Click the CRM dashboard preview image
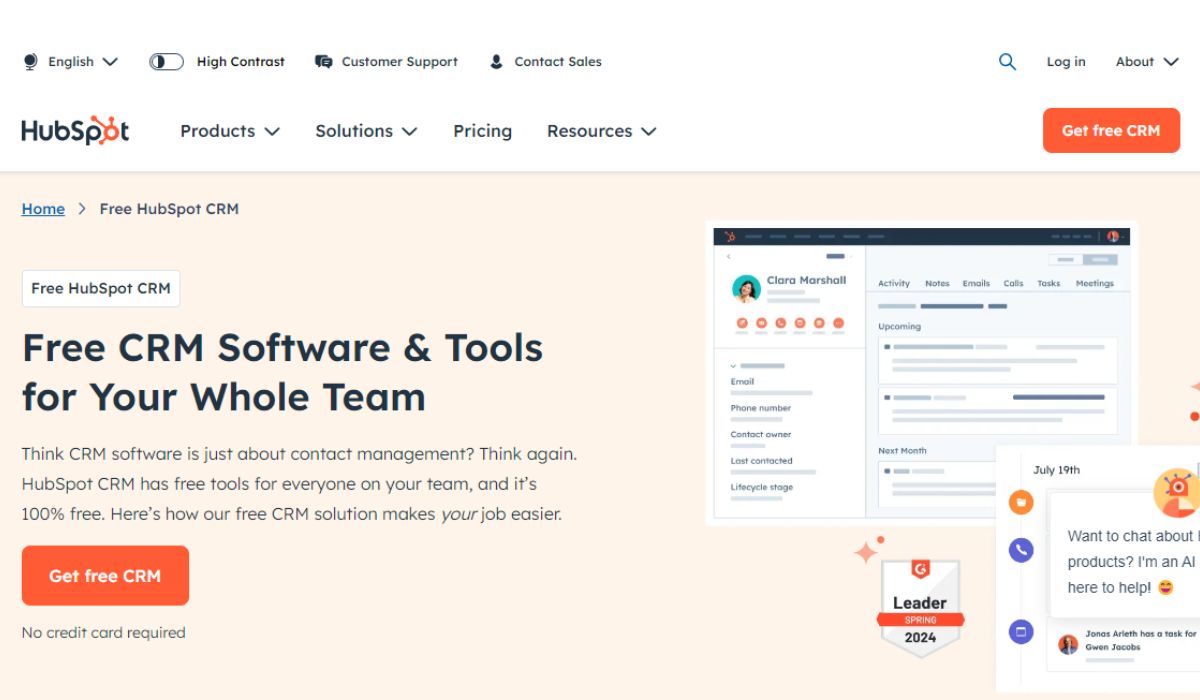This screenshot has width=1200, height=700. click(920, 372)
